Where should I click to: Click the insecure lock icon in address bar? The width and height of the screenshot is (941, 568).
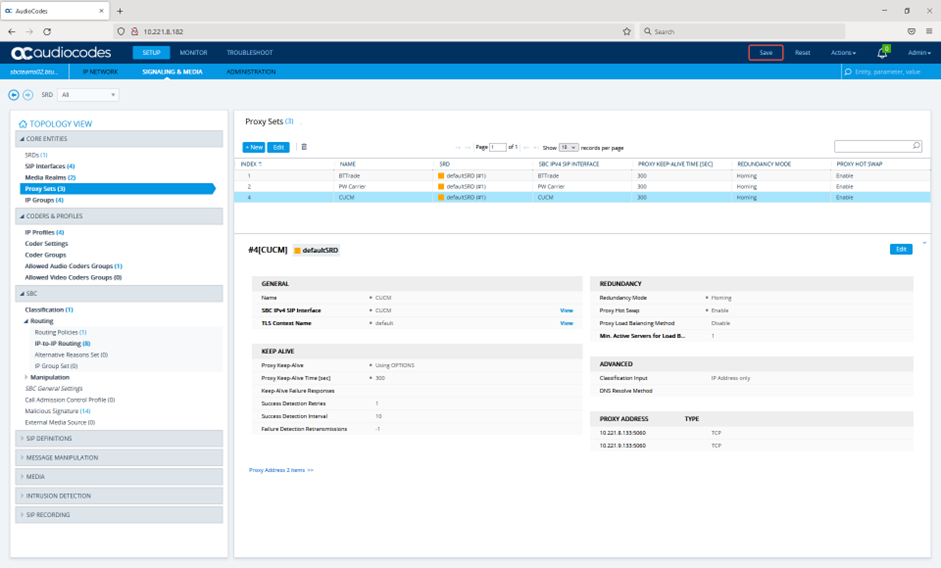click(x=134, y=31)
